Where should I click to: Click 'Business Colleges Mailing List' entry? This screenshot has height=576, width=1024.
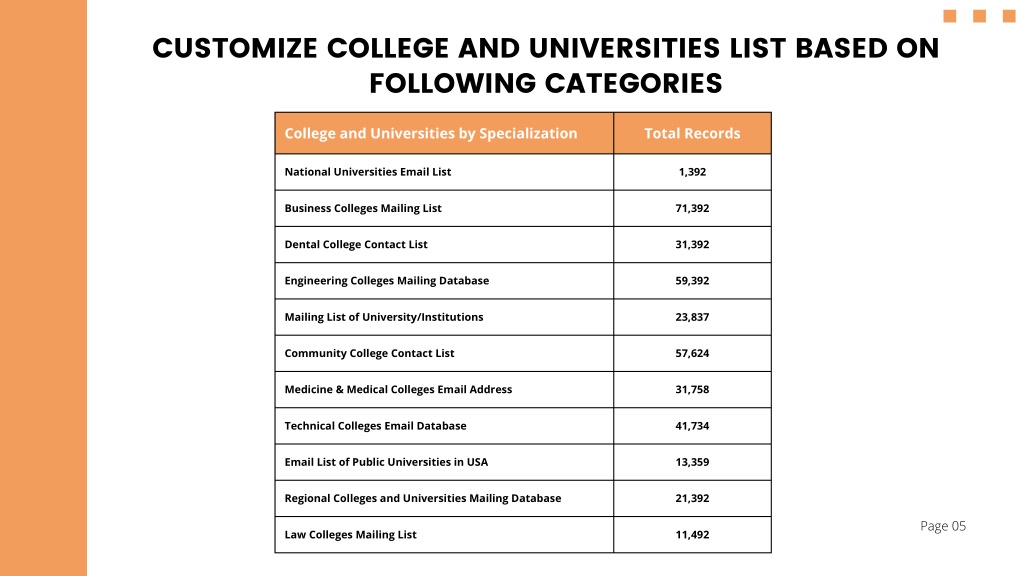tap(362, 208)
